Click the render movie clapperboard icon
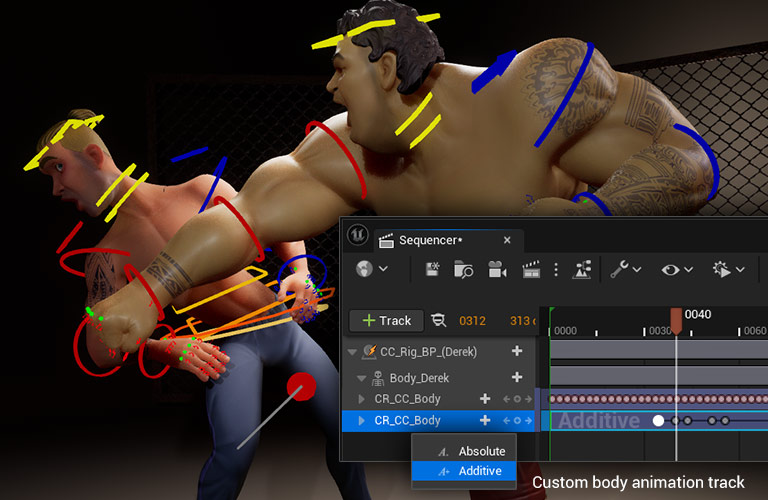This screenshot has width=768, height=500. [x=531, y=269]
